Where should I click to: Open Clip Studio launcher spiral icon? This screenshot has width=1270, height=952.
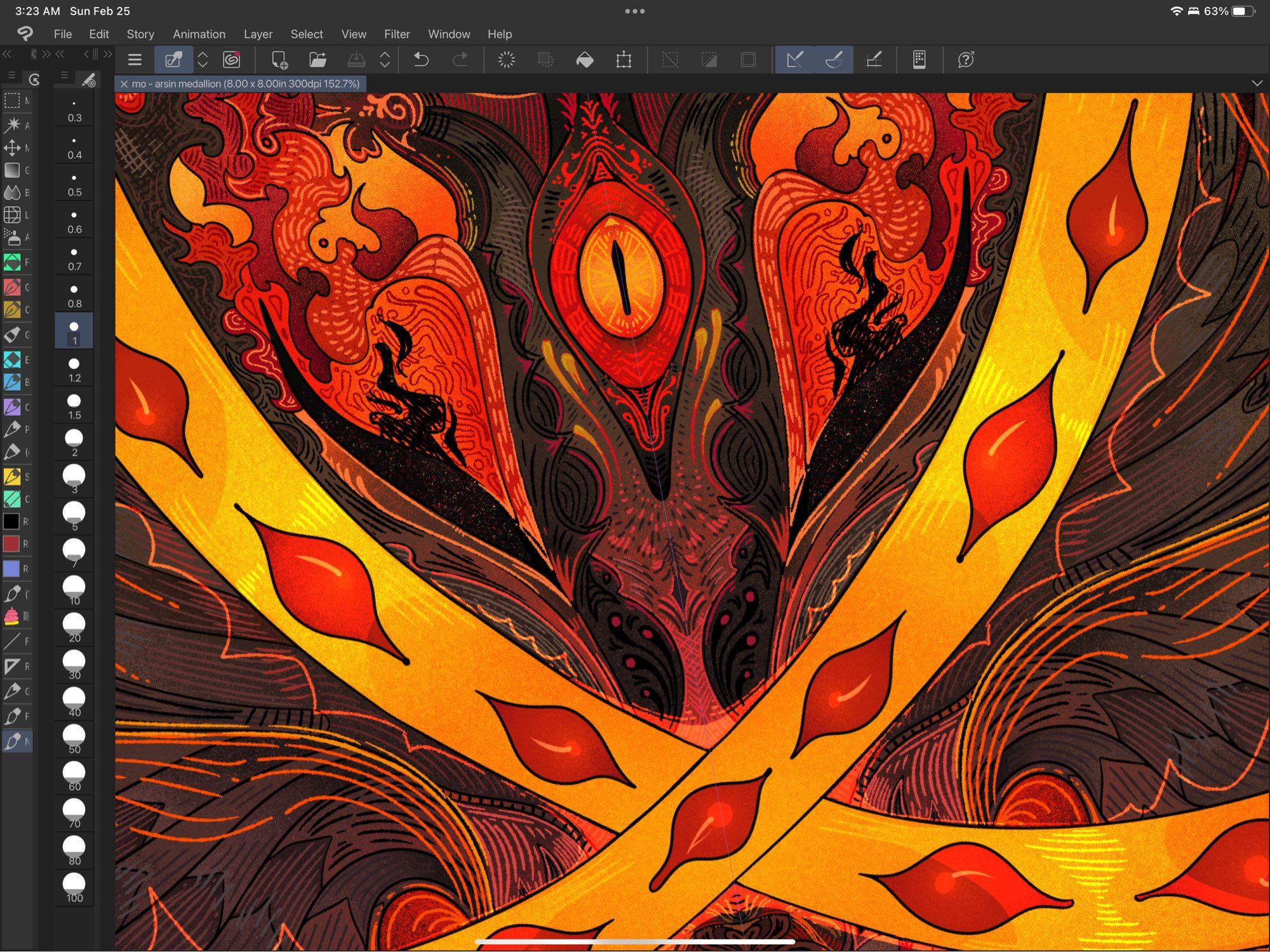[x=232, y=60]
